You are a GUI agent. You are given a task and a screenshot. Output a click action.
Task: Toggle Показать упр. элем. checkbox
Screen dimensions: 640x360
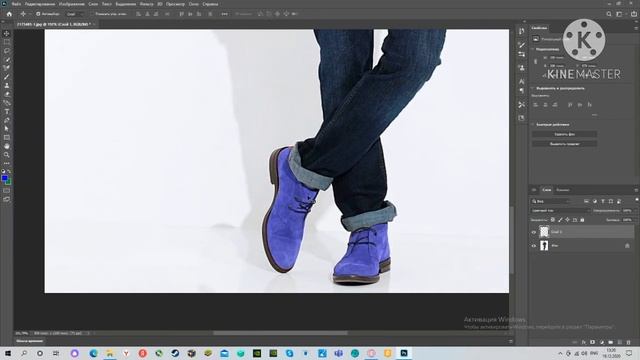coord(93,14)
